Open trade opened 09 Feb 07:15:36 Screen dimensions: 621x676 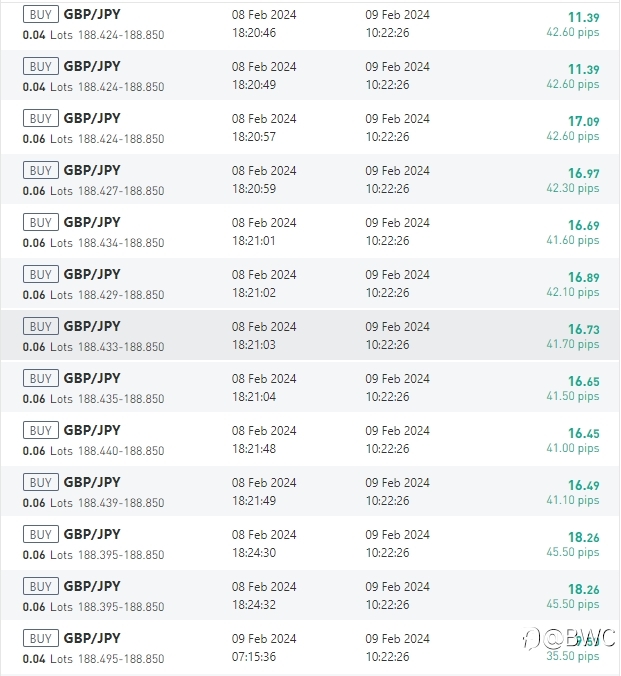pos(310,648)
